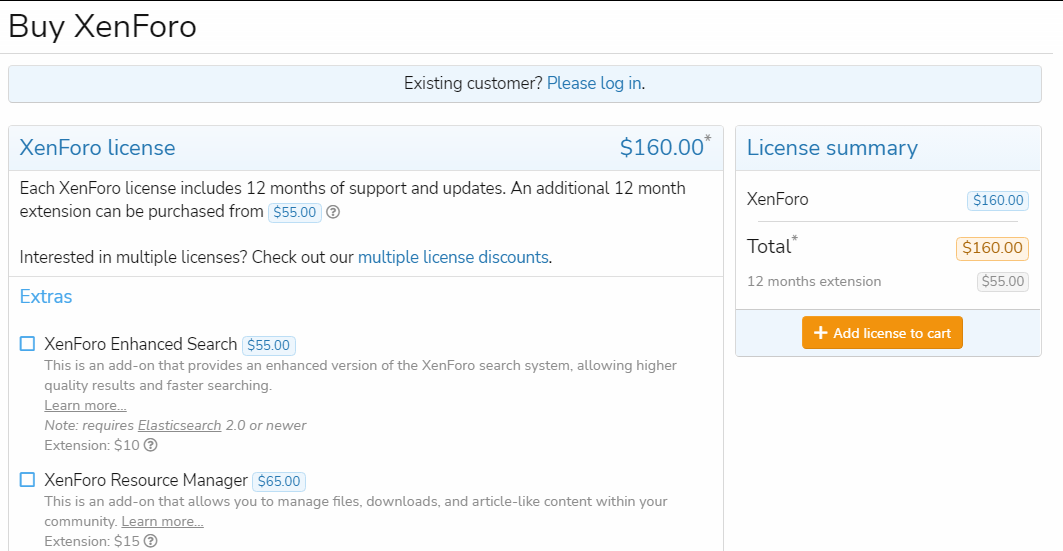Click the License summary heading
1063x551 pixels.
(x=832, y=148)
